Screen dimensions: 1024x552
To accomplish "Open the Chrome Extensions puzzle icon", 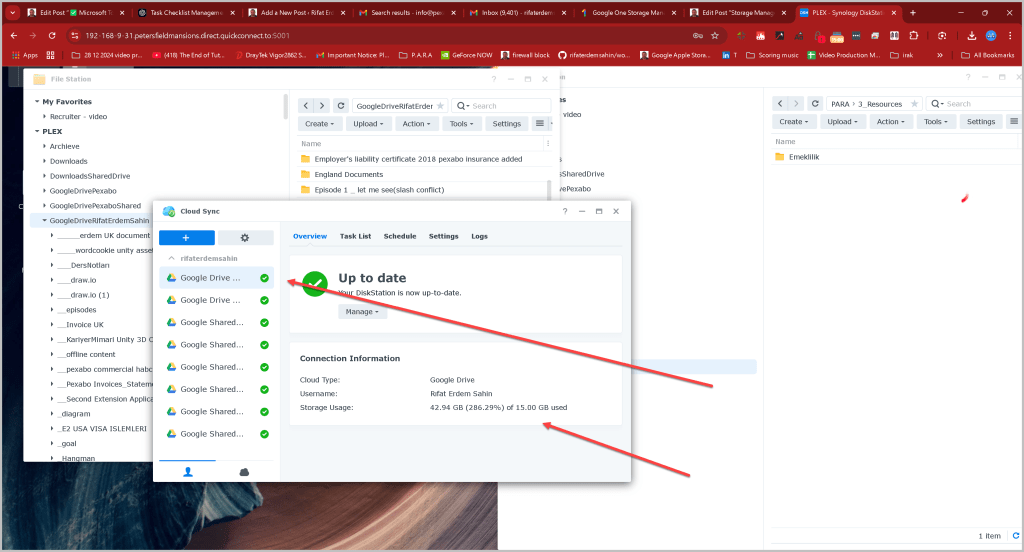I will [x=914, y=35].
